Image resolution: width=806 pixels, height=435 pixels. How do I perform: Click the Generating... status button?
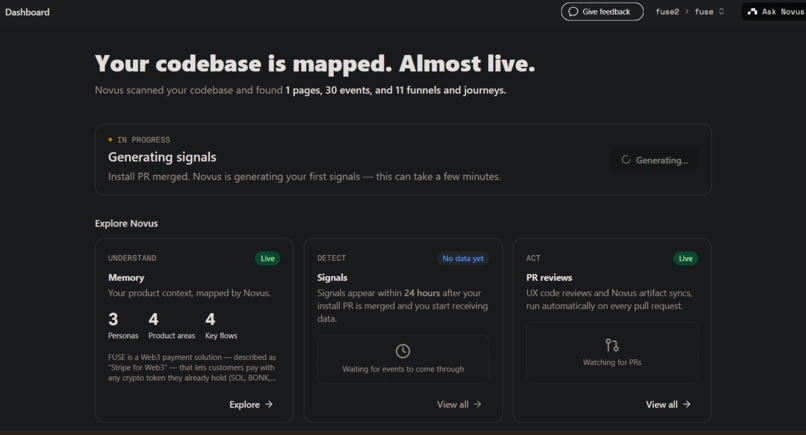(654, 160)
